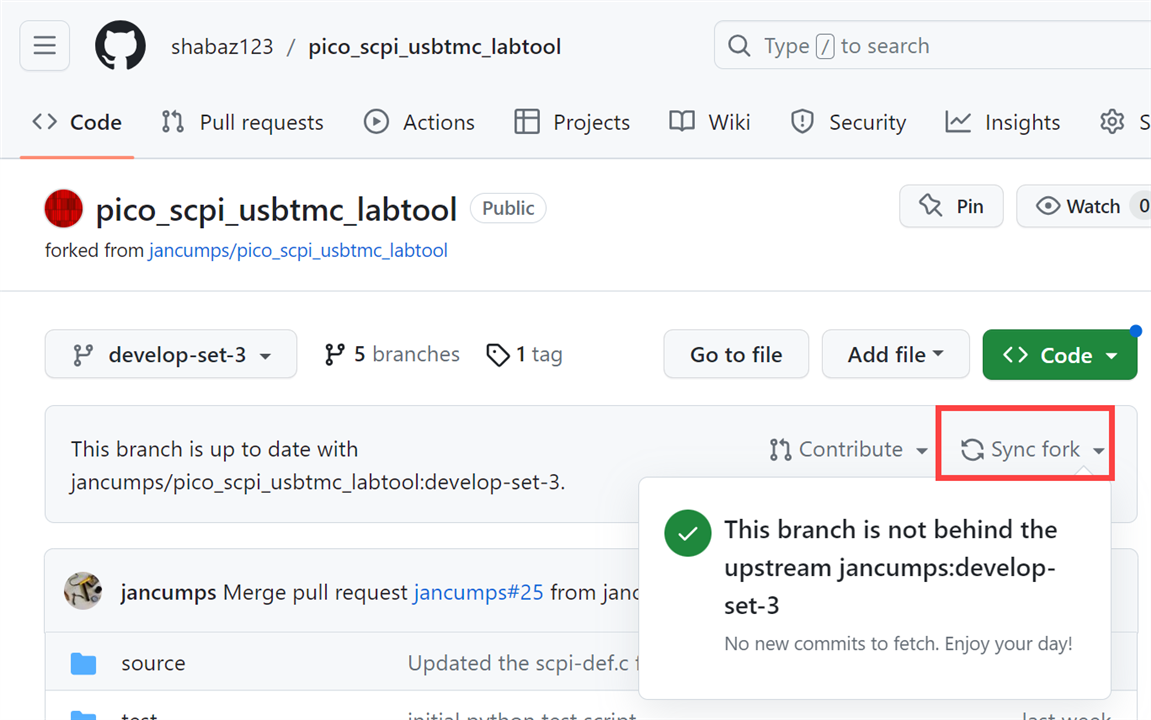
Task: Click the 'Merge pull request' commit message
Action: point(315,592)
